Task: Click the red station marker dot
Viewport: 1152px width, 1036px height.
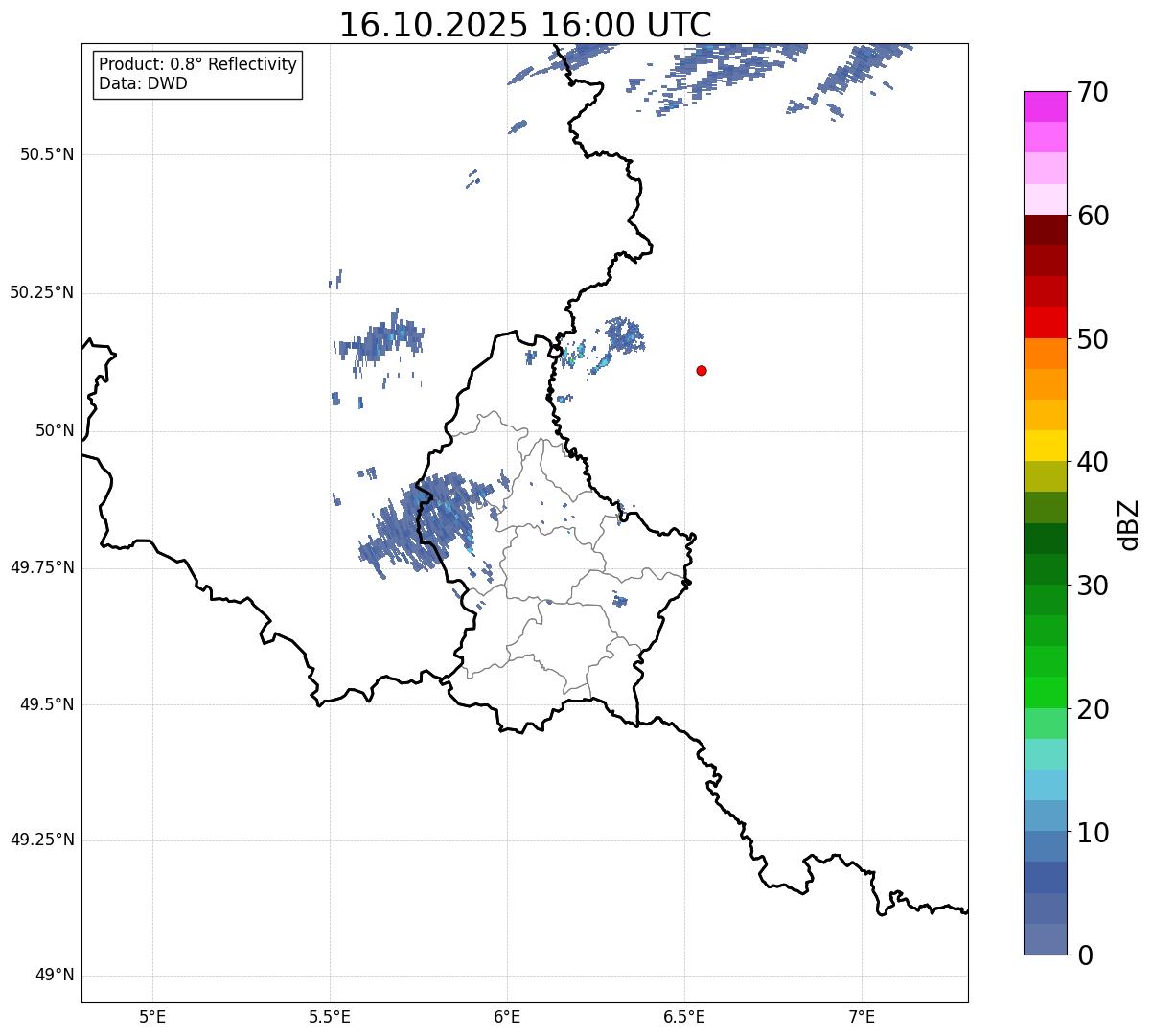Action: pyautogui.click(x=702, y=370)
